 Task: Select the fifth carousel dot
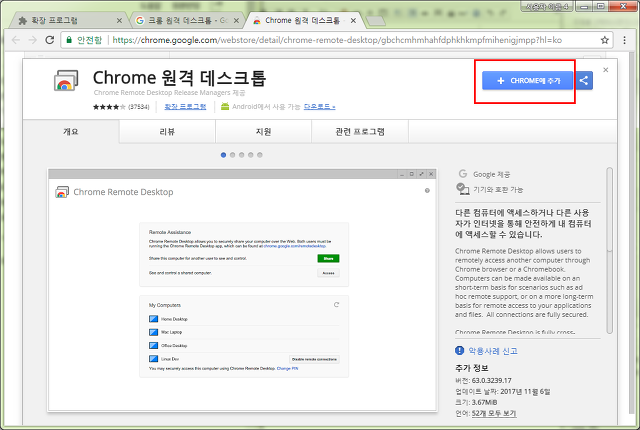pyautogui.click(x=260, y=155)
